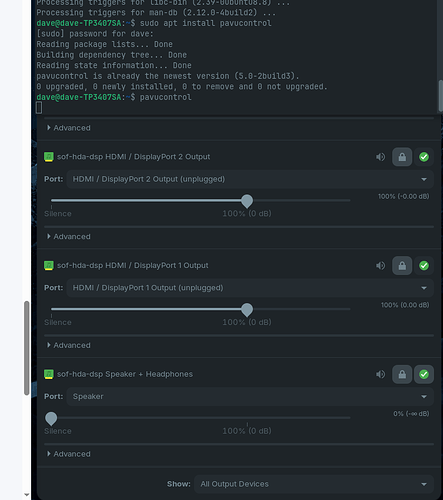Click the Speaker + Headphones device icon

pyautogui.click(x=49, y=374)
